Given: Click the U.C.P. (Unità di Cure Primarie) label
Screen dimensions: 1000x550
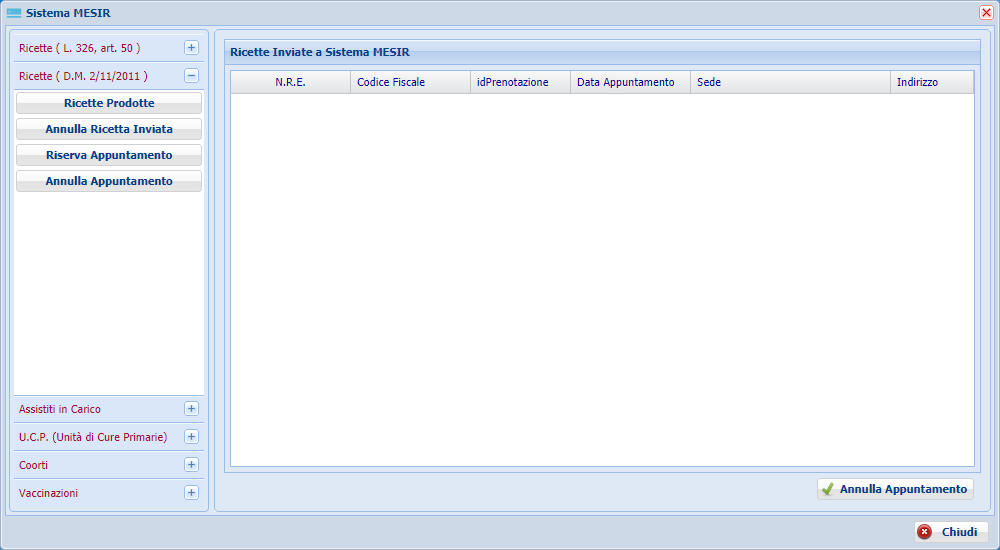Looking at the screenshot, I should pyautogui.click(x=93, y=438).
